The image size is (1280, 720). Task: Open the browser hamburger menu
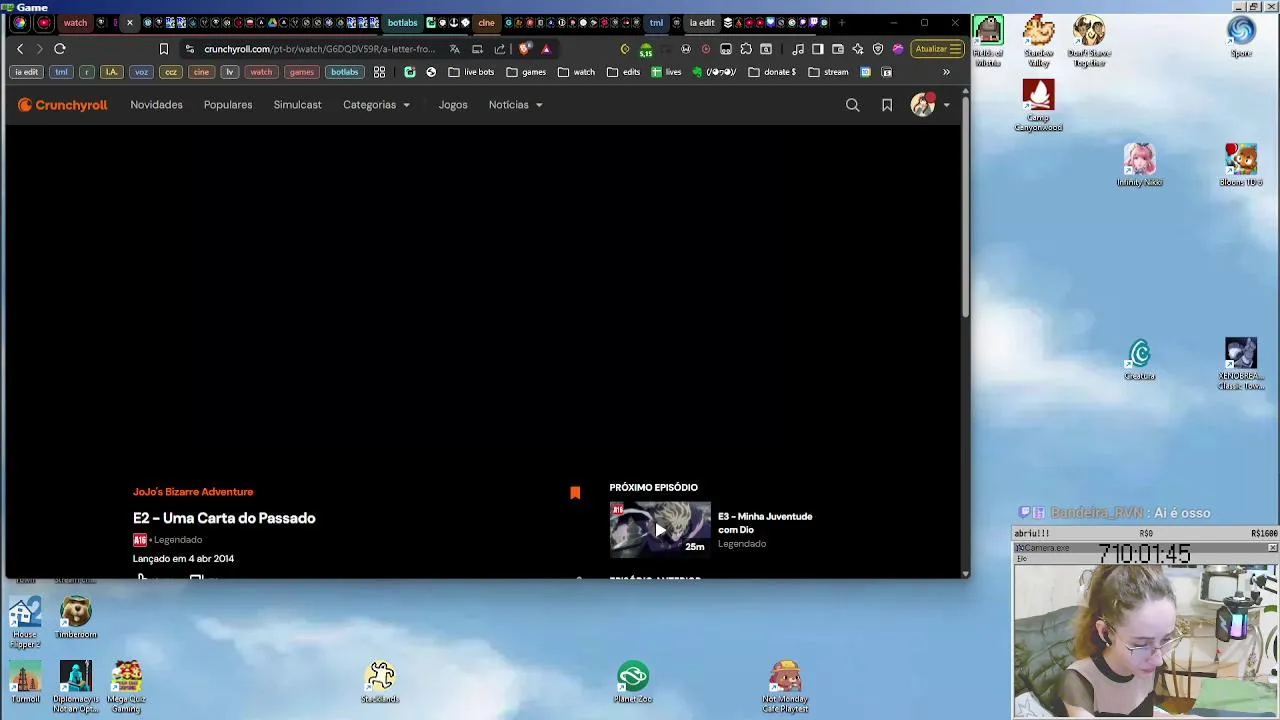click(956, 49)
